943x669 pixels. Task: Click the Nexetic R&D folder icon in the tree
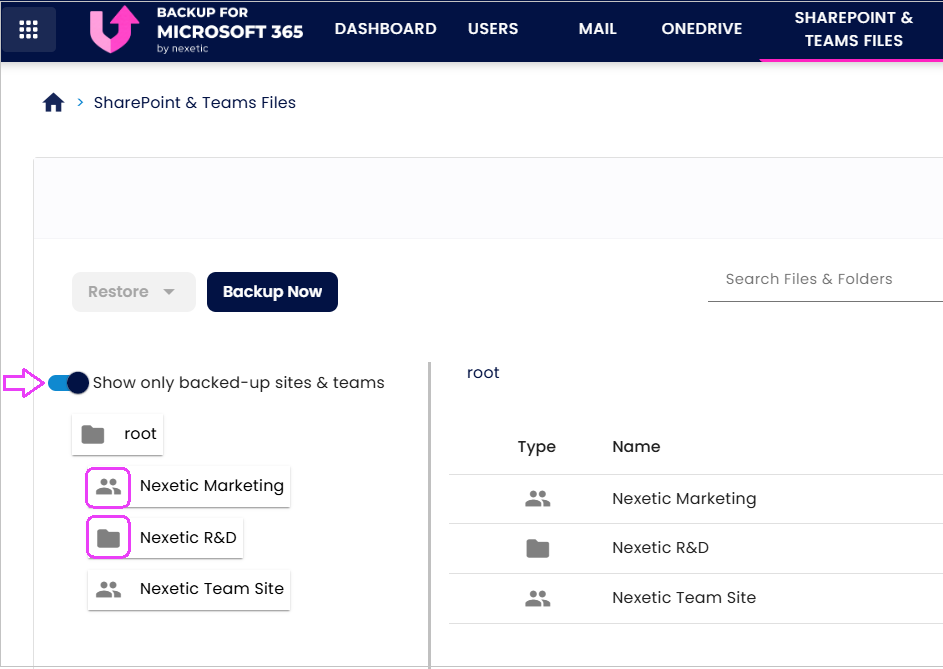(x=108, y=538)
